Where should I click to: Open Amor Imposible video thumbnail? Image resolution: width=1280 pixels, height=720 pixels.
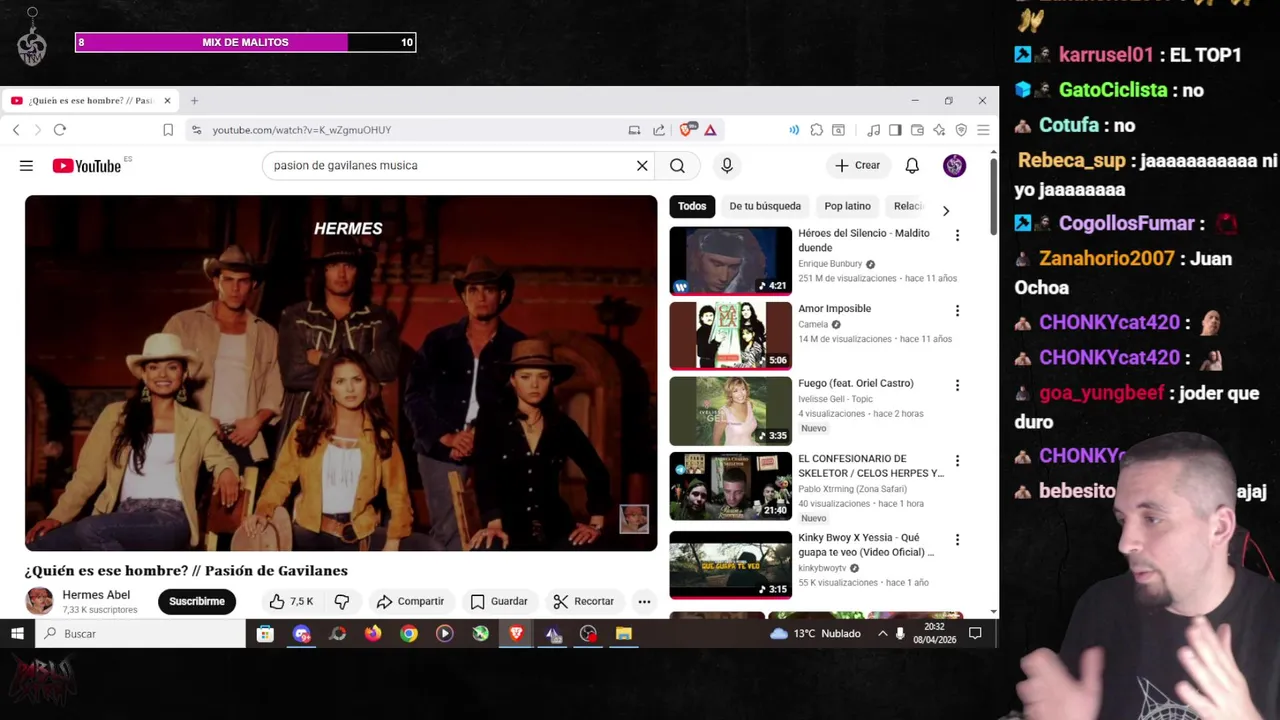730,336
